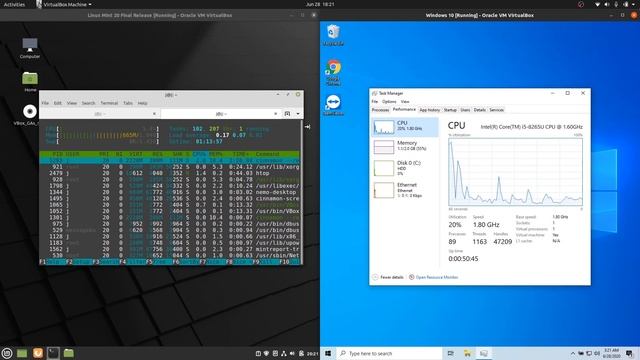The width and height of the screenshot is (640, 360).
Task: Launch Google Chrome from Windows desktop
Action: [333, 72]
